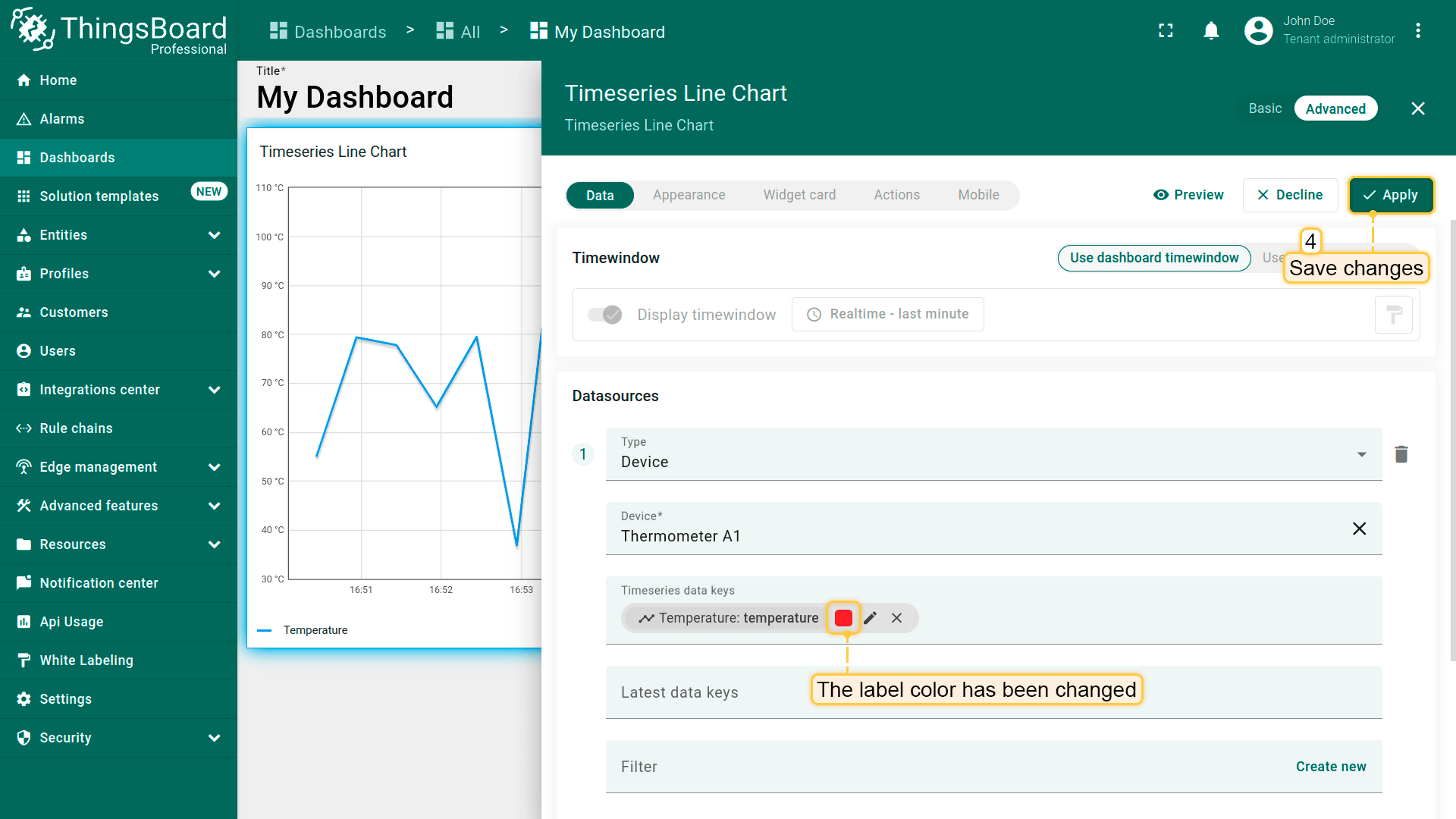
Task: Switch to Basic configuration mode
Action: coord(1265,108)
